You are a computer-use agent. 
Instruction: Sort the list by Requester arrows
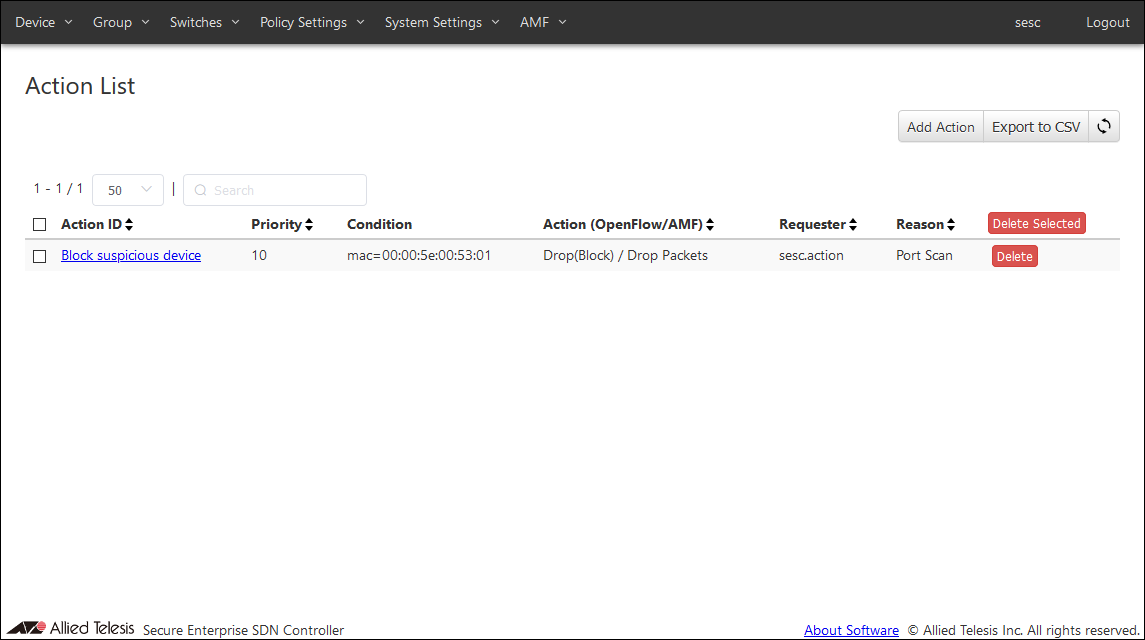tap(853, 225)
